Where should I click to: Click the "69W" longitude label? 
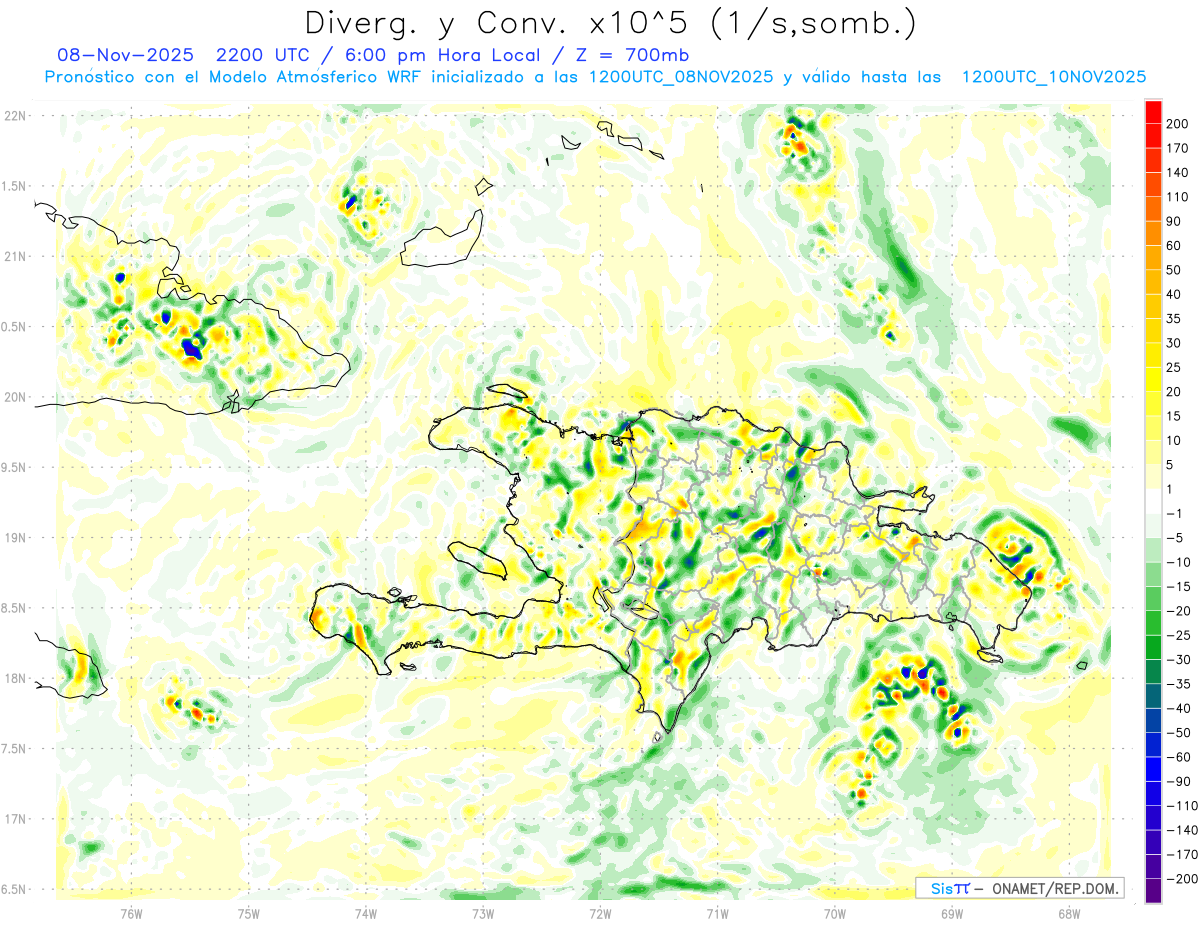point(952,914)
